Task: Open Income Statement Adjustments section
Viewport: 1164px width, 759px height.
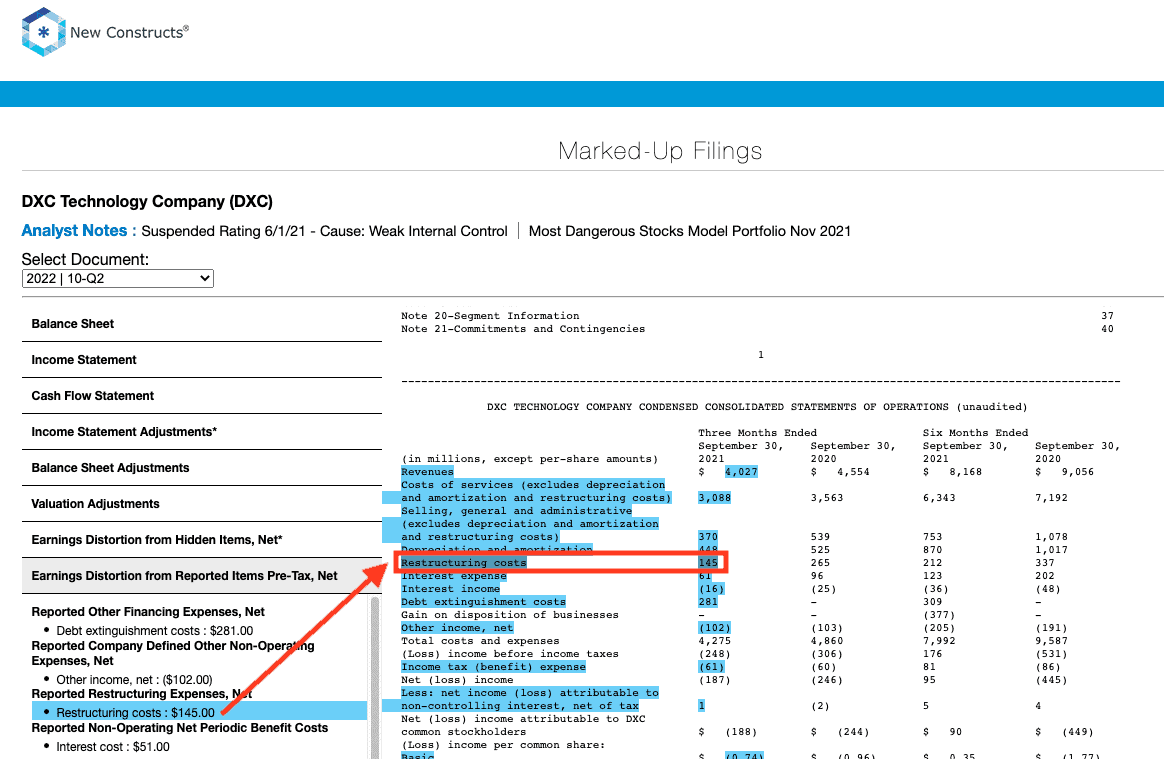Action: 202,431
